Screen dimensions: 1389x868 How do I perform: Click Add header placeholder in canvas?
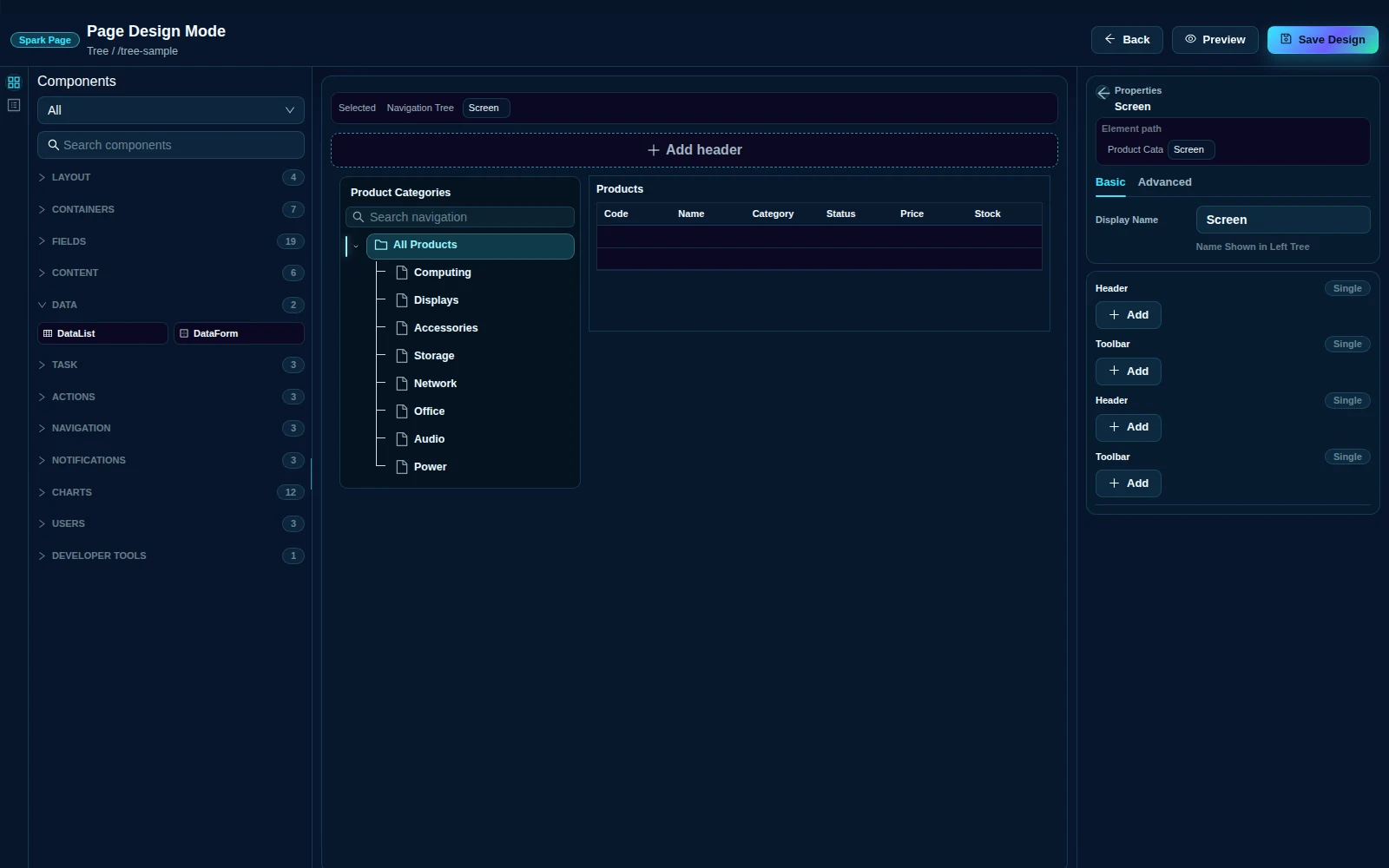(694, 150)
